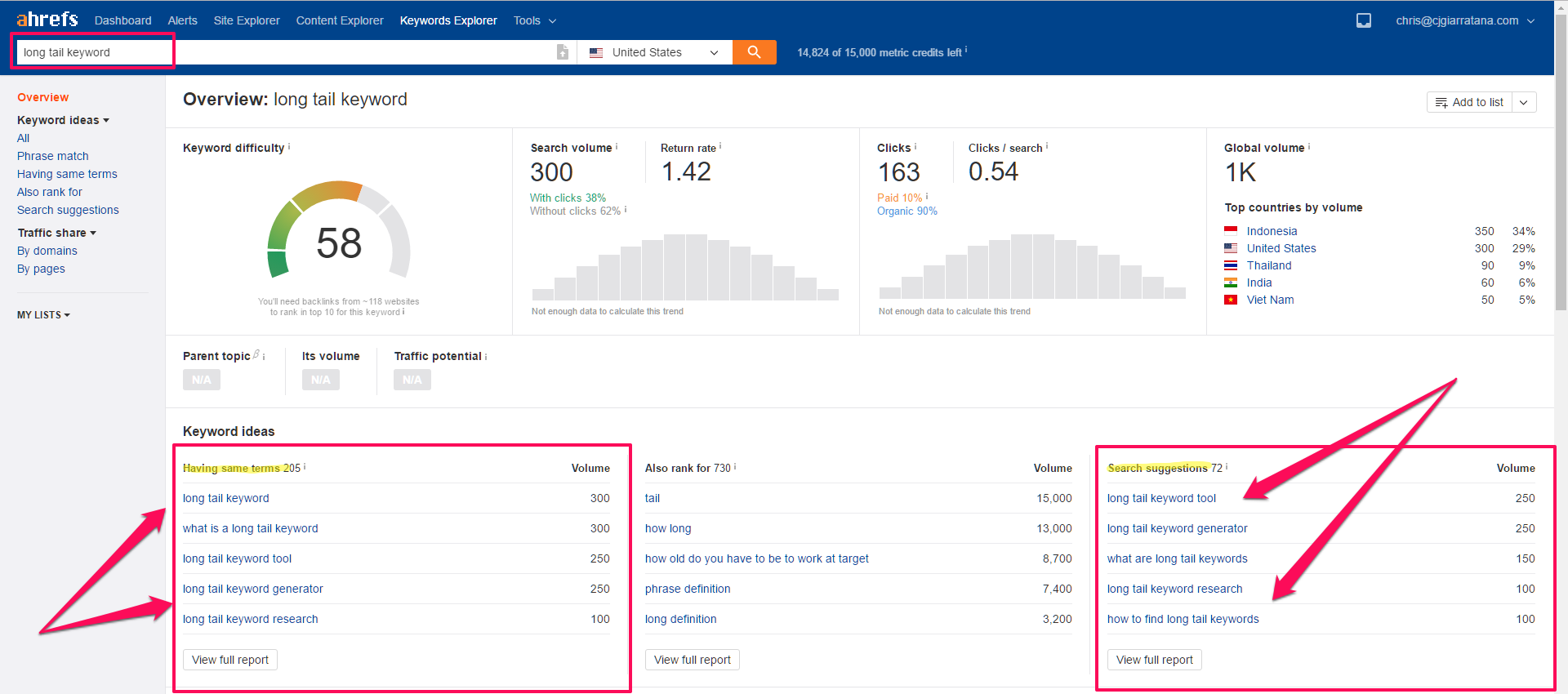Click the Parent topic edit icon

(256, 354)
